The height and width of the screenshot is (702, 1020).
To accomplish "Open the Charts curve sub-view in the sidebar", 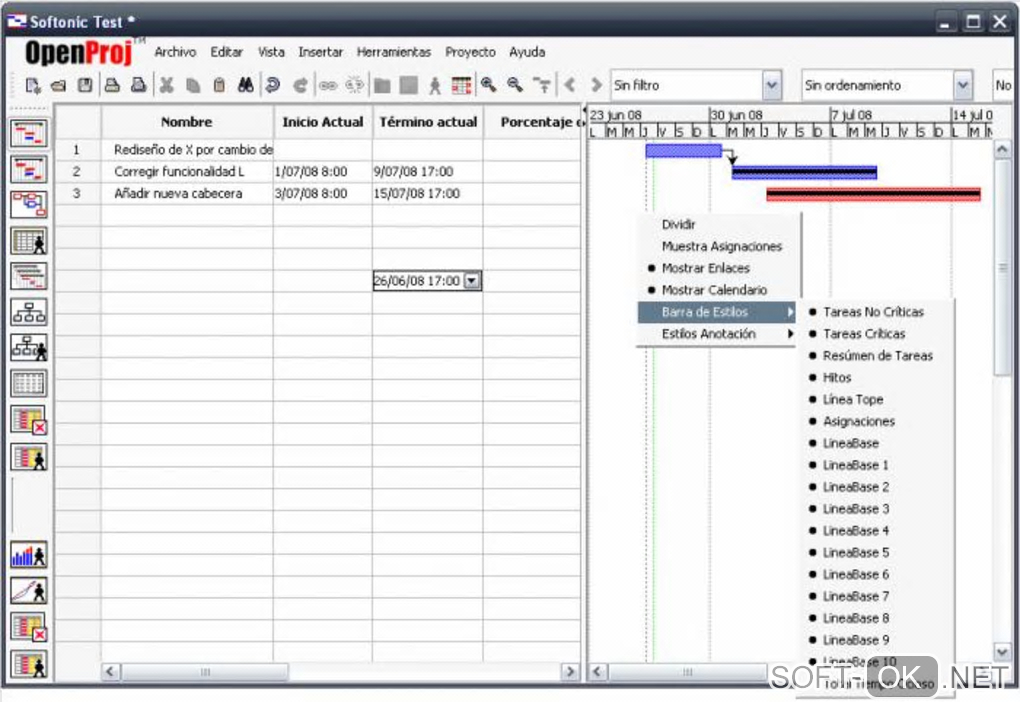I will 29,591.
